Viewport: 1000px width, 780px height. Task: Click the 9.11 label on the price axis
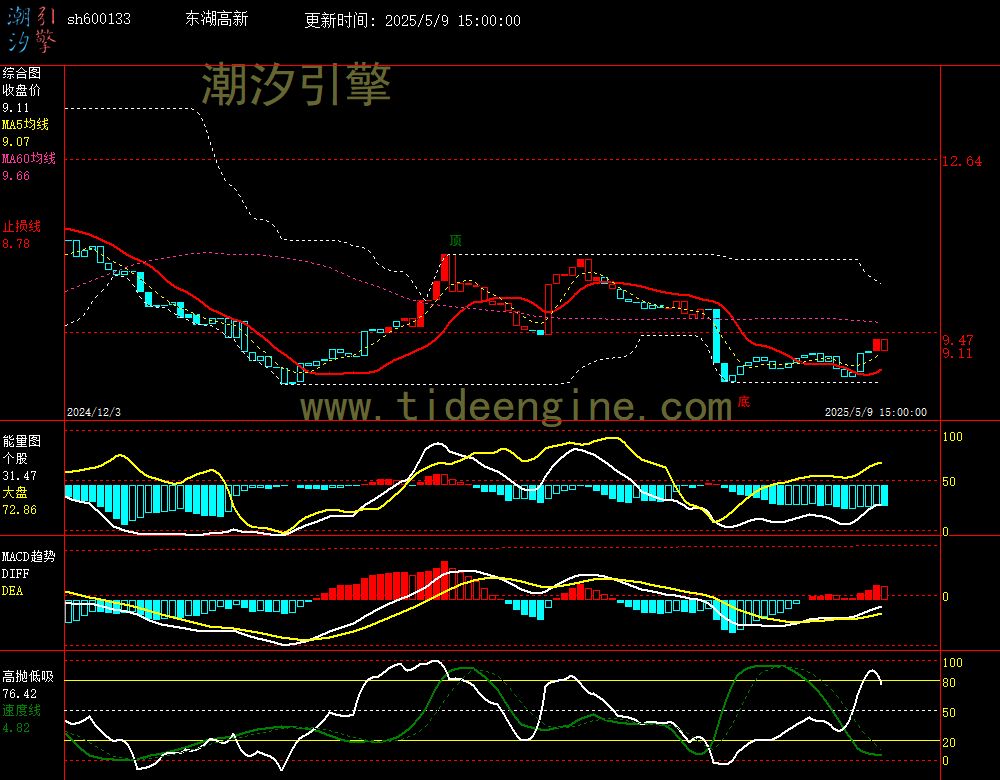[x=958, y=353]
